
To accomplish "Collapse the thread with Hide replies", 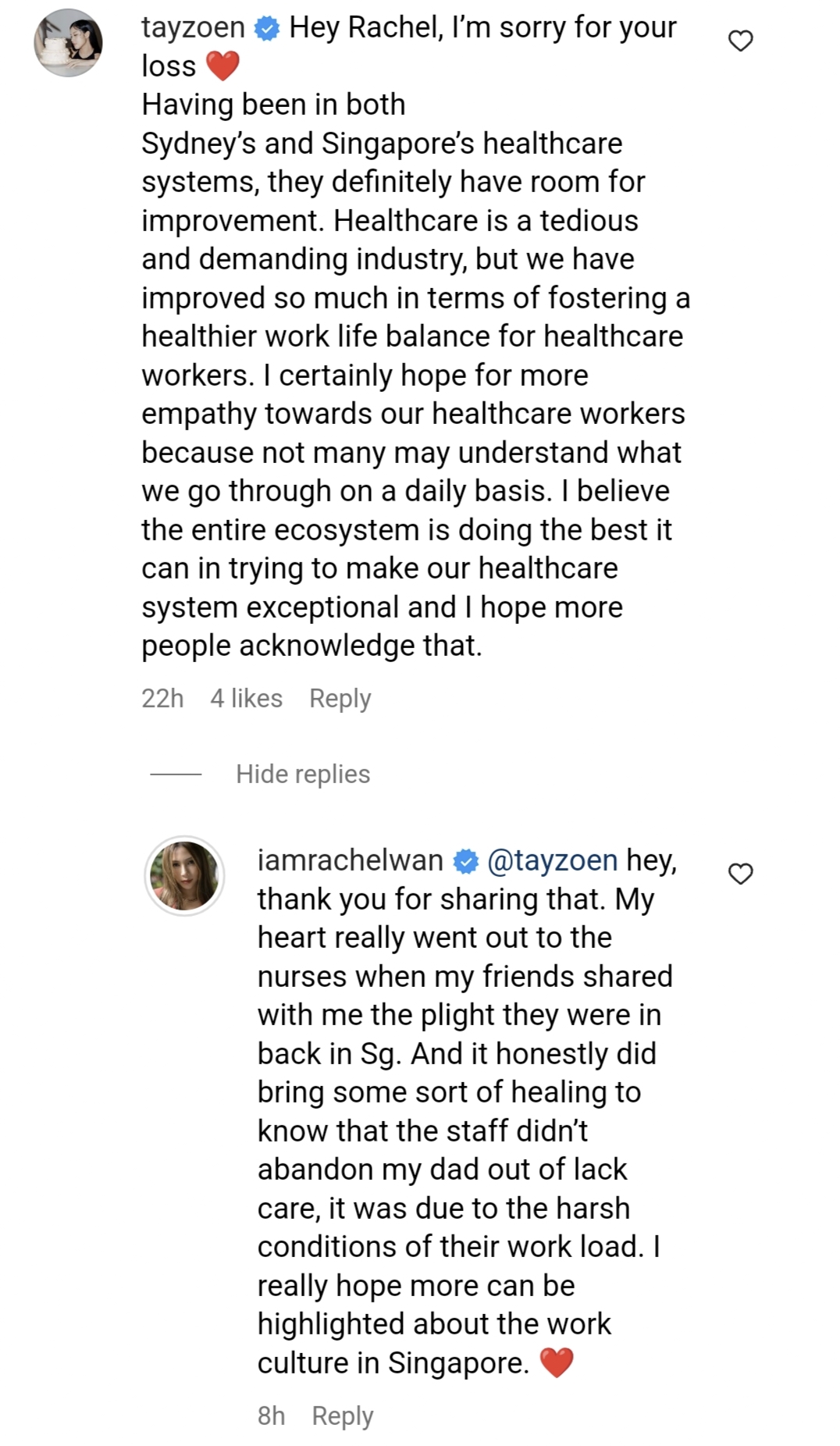I will click(x=303, y=775).
